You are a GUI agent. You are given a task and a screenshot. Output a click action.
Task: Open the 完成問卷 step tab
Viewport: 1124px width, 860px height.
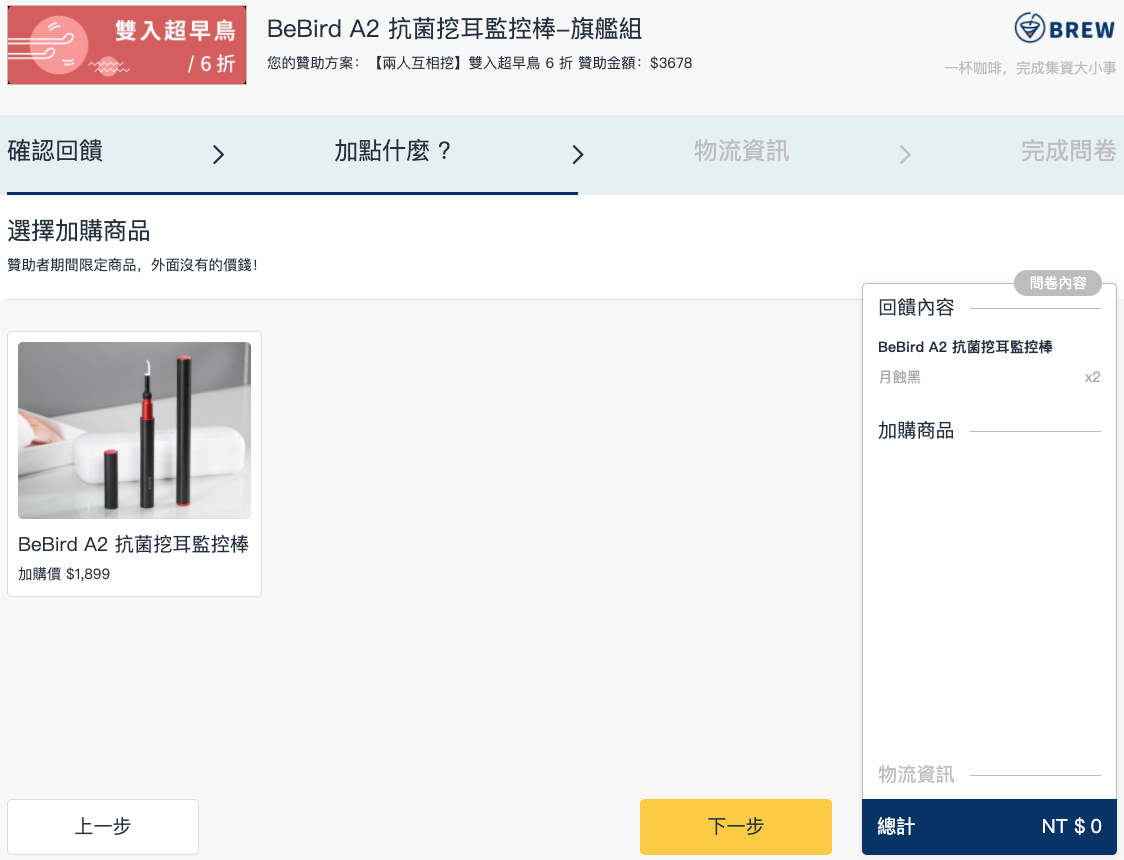pos(1068,151)
